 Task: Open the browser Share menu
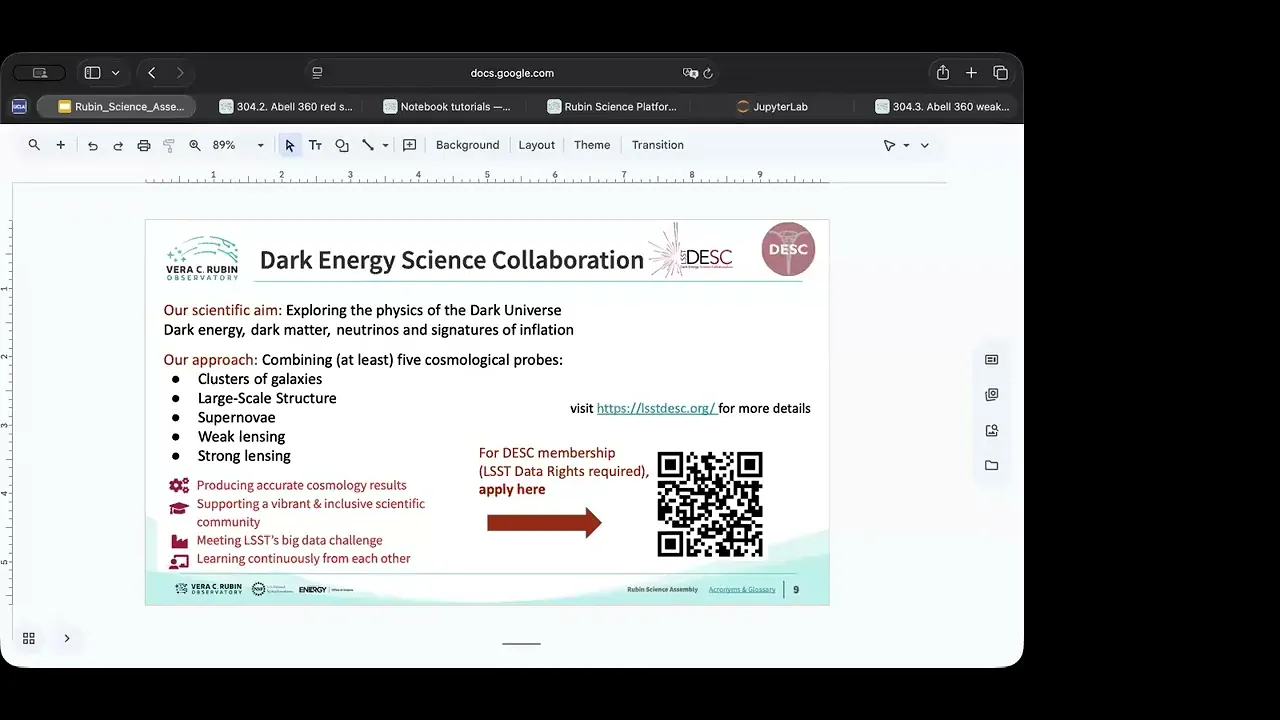[x=943, y=72]
